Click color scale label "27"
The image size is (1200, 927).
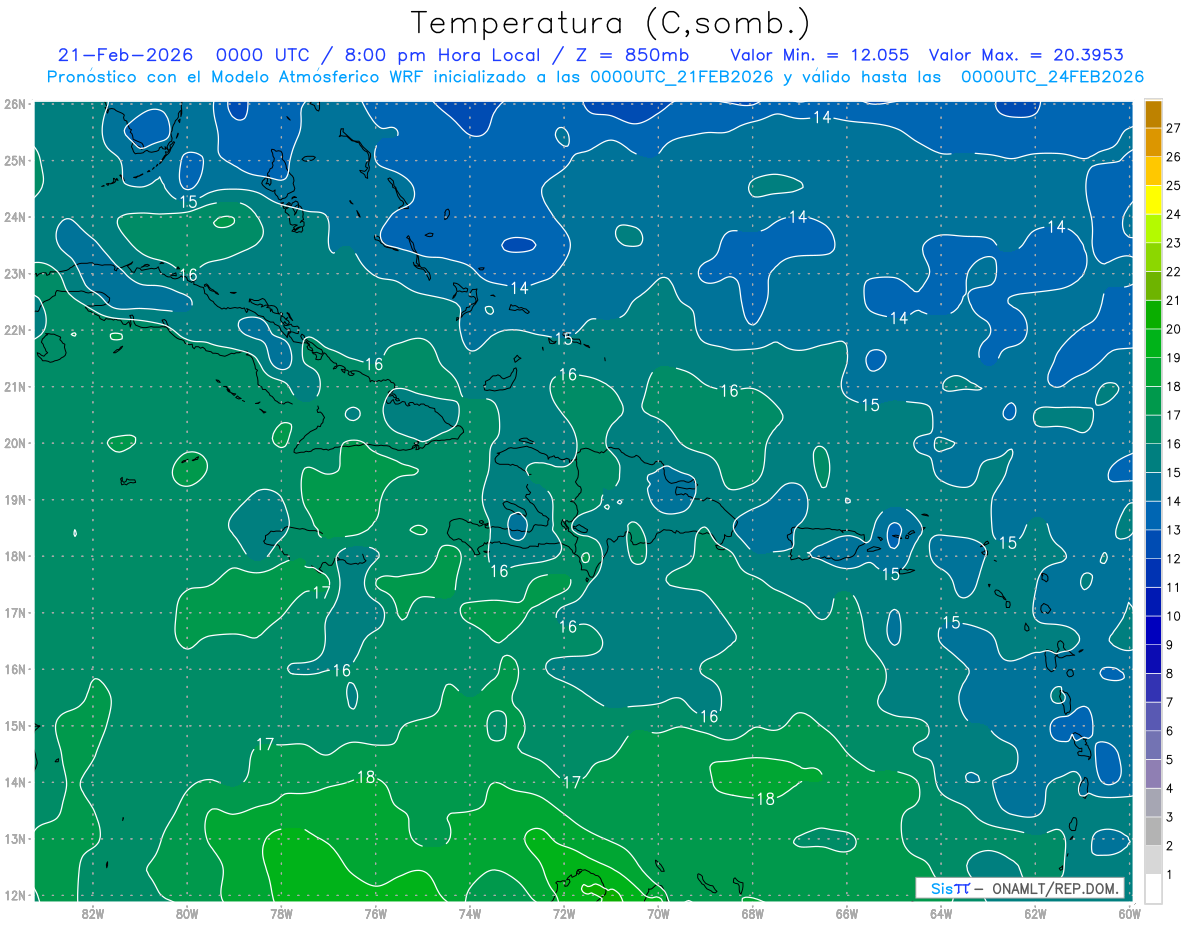pos(1174,128)
